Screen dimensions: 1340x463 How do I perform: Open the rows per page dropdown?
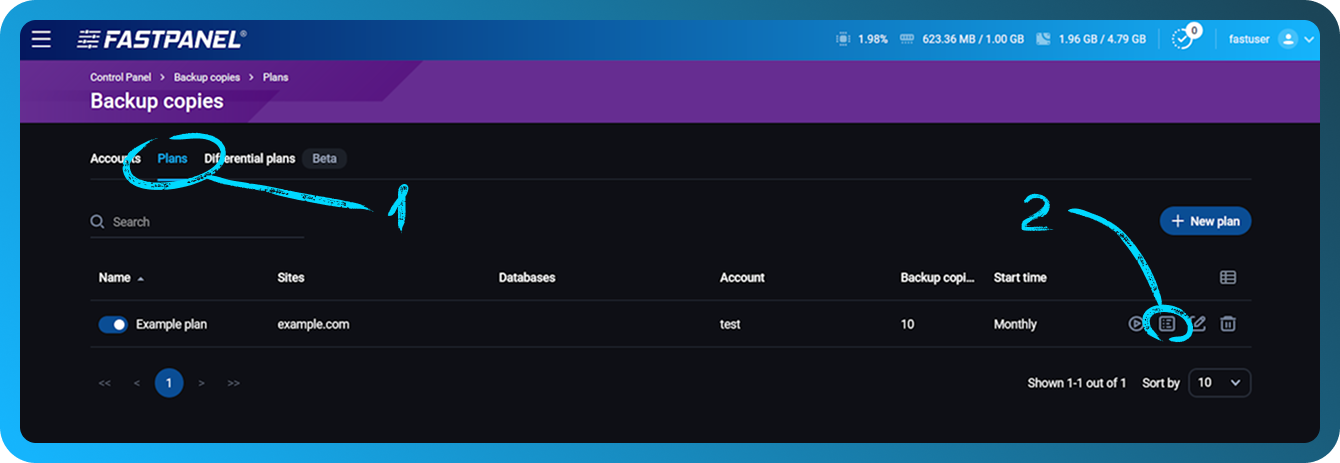tap(1219, 383)
